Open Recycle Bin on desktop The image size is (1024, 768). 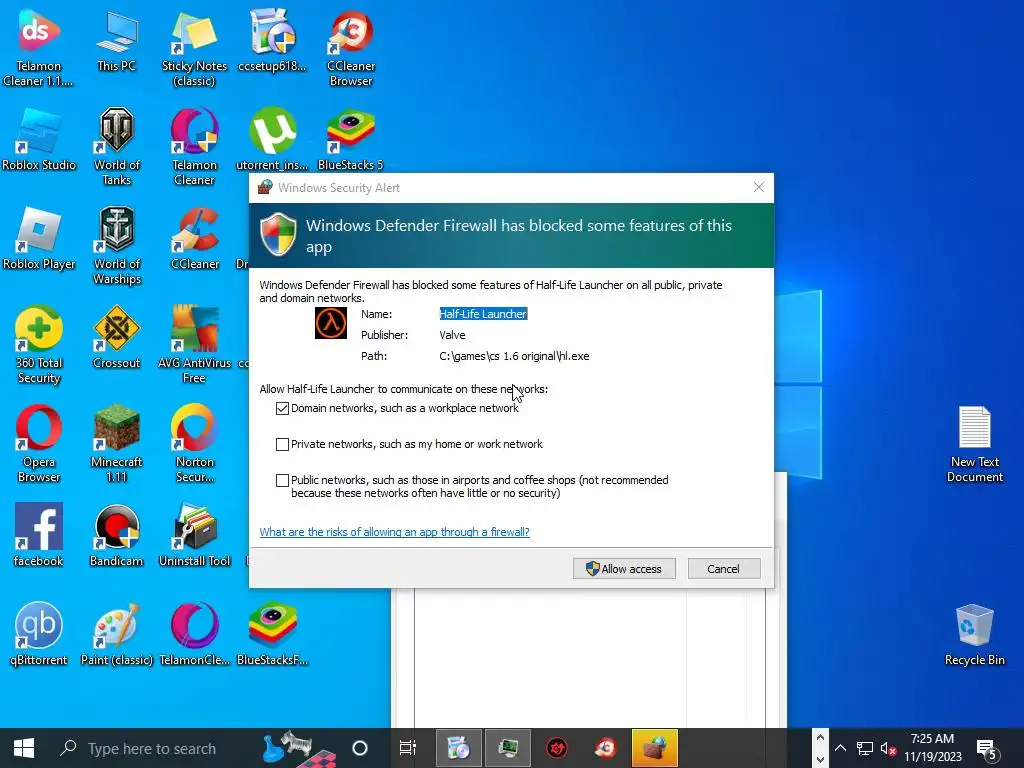(x=974, y=634)
